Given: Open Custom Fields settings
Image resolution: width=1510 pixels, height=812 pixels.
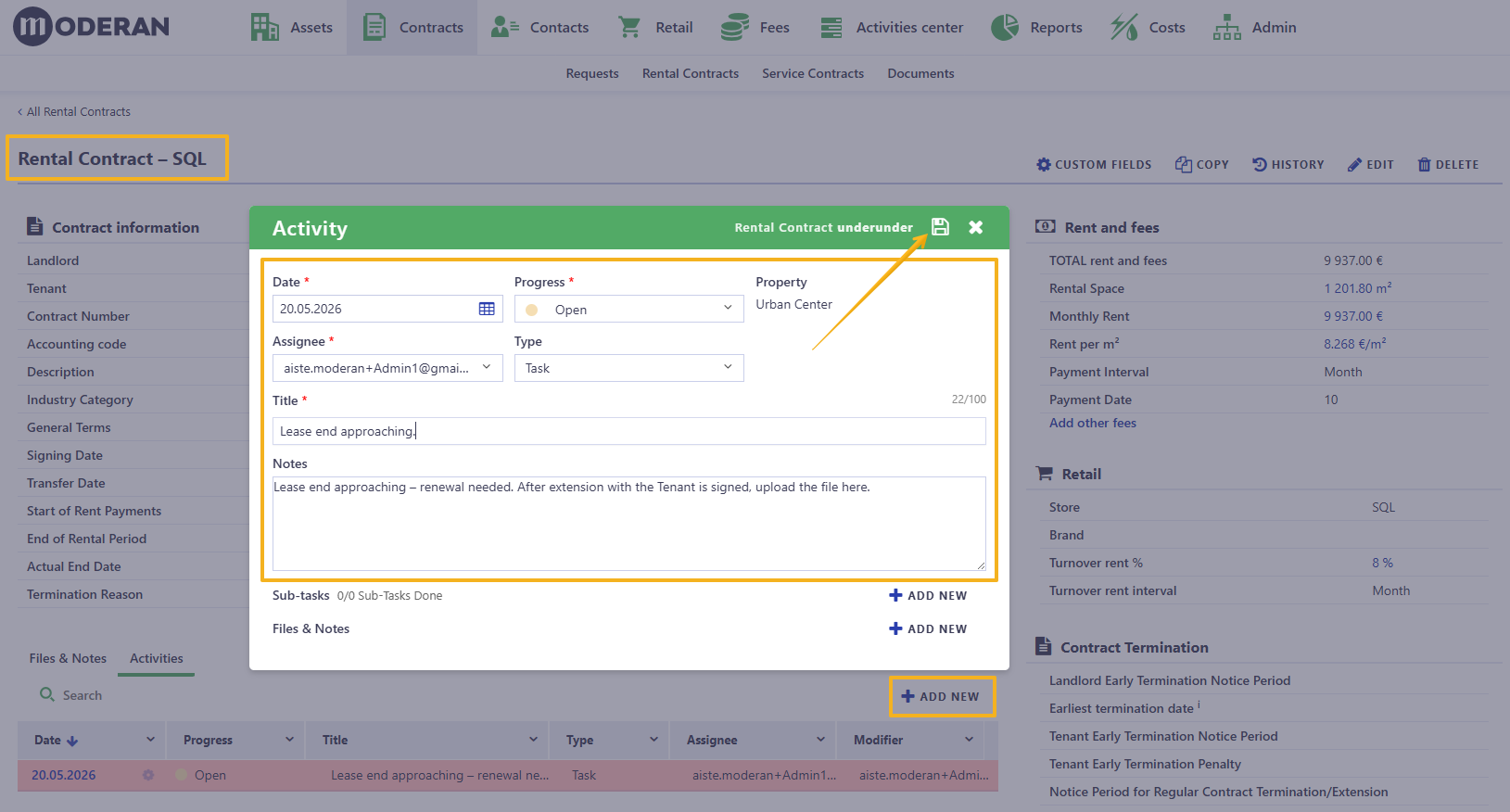Looking at the screenshot, I should (x=1094, y=164).
